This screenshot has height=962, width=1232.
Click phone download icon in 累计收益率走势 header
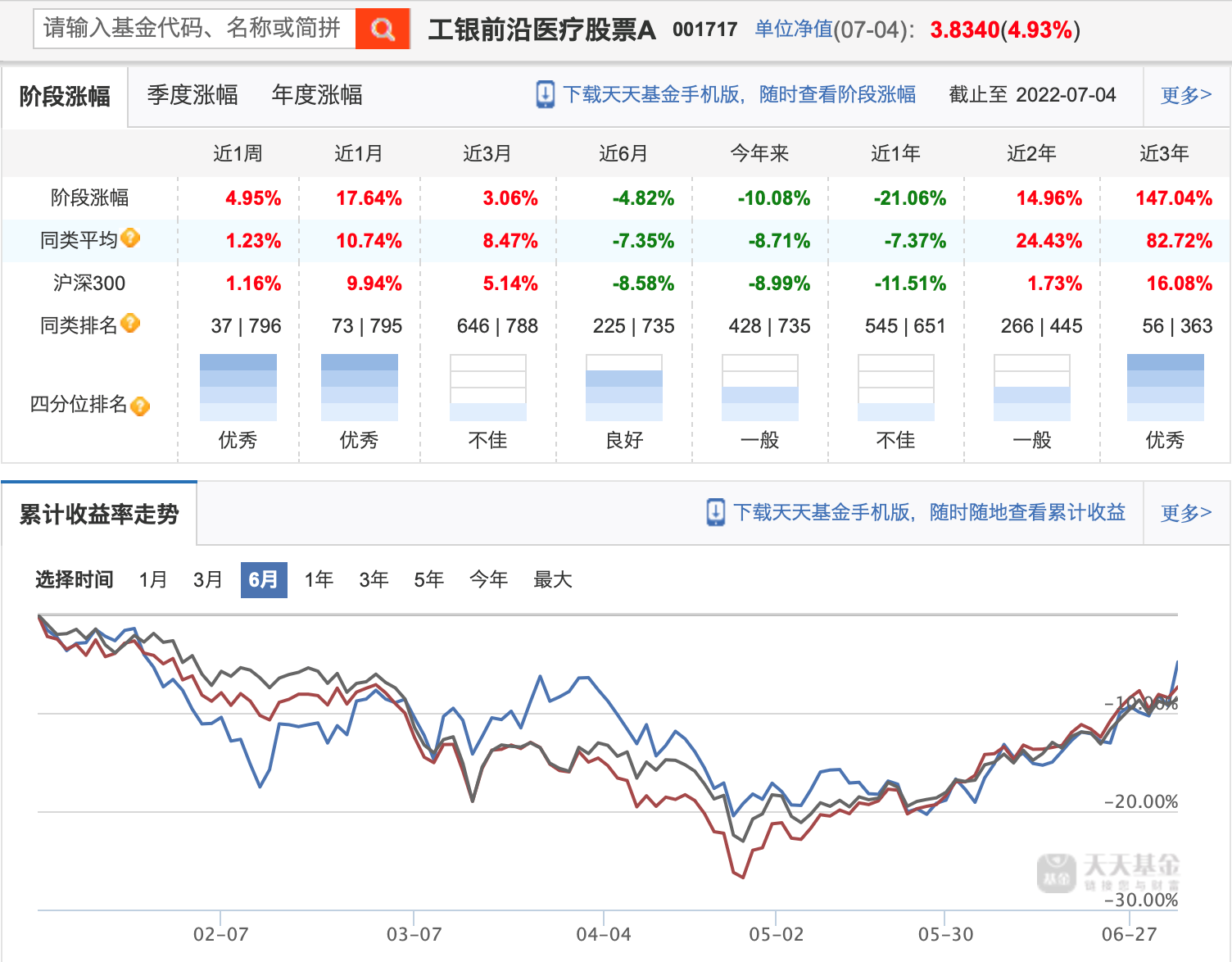point(715,513)
